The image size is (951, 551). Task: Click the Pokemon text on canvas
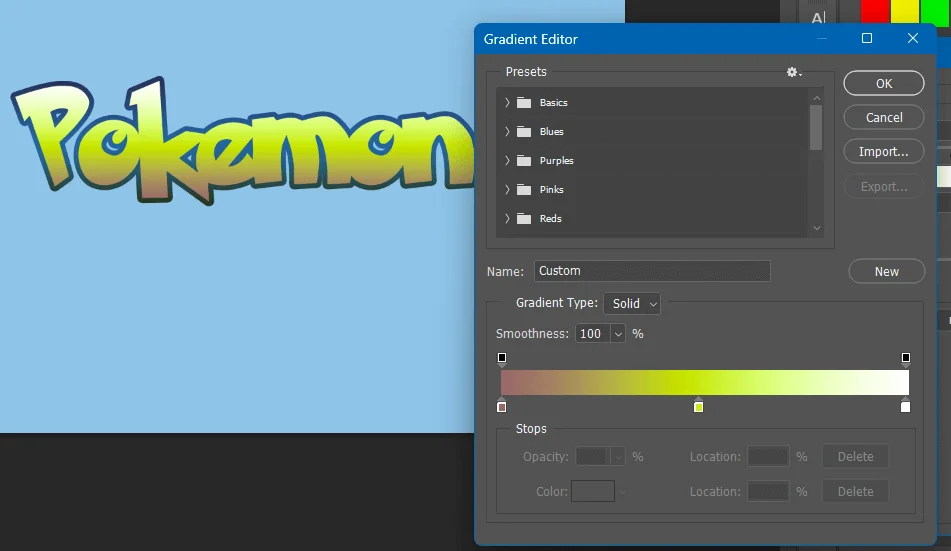click(243, 143)
